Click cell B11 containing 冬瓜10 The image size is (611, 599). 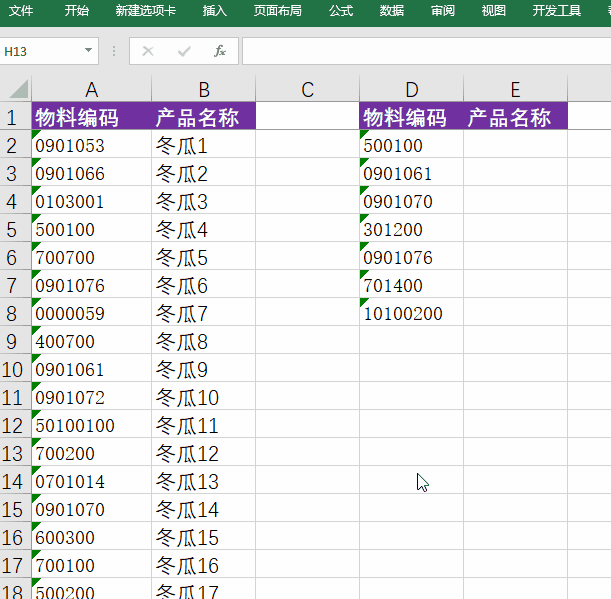click(x=203, y=397)
